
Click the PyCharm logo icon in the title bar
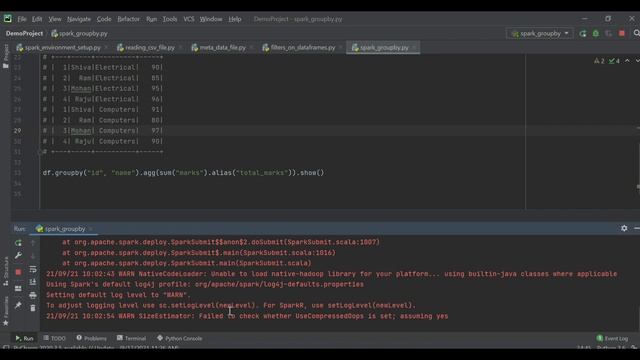(8, 19)
